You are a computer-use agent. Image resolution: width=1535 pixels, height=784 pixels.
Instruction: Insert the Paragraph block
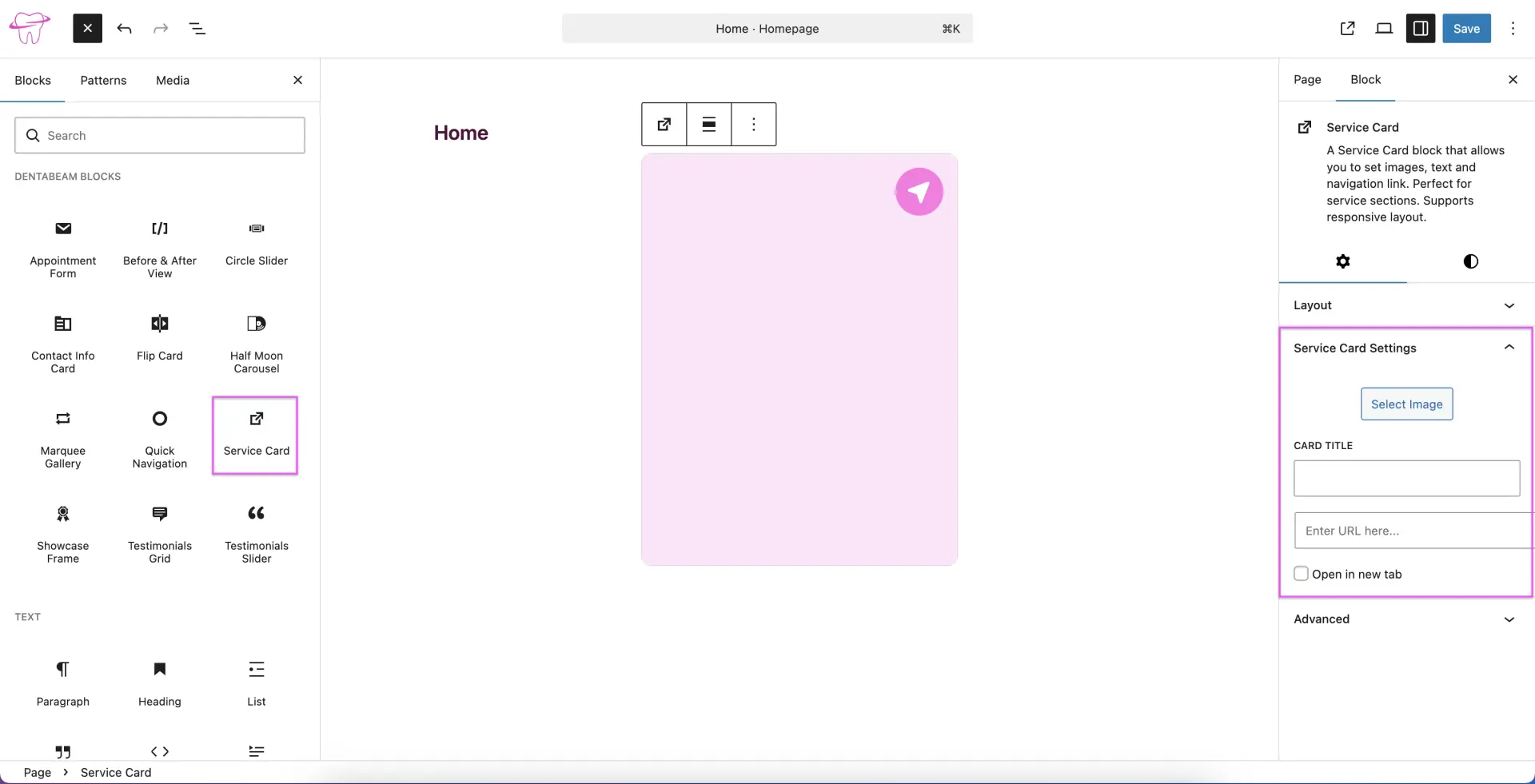click(63, 683)
